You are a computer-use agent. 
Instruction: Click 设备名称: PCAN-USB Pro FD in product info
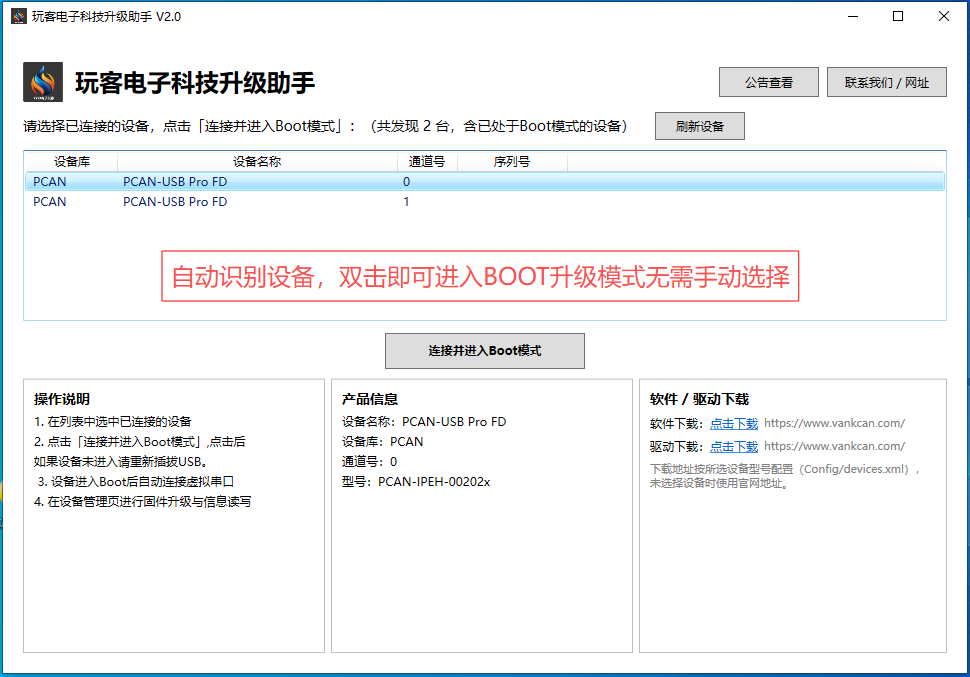[424, 421]
